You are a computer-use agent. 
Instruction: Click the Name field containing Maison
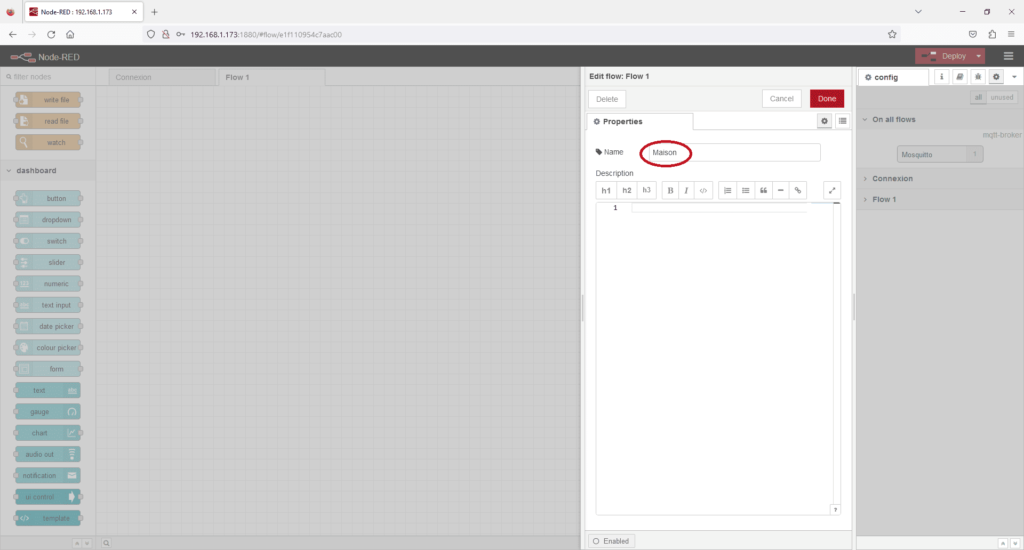730,152
